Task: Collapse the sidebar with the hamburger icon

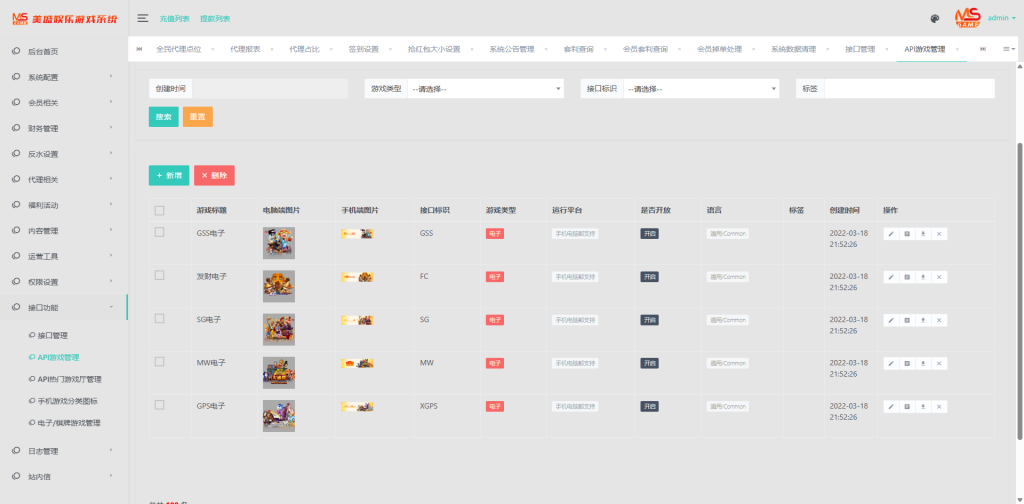Action: (143, 18)
